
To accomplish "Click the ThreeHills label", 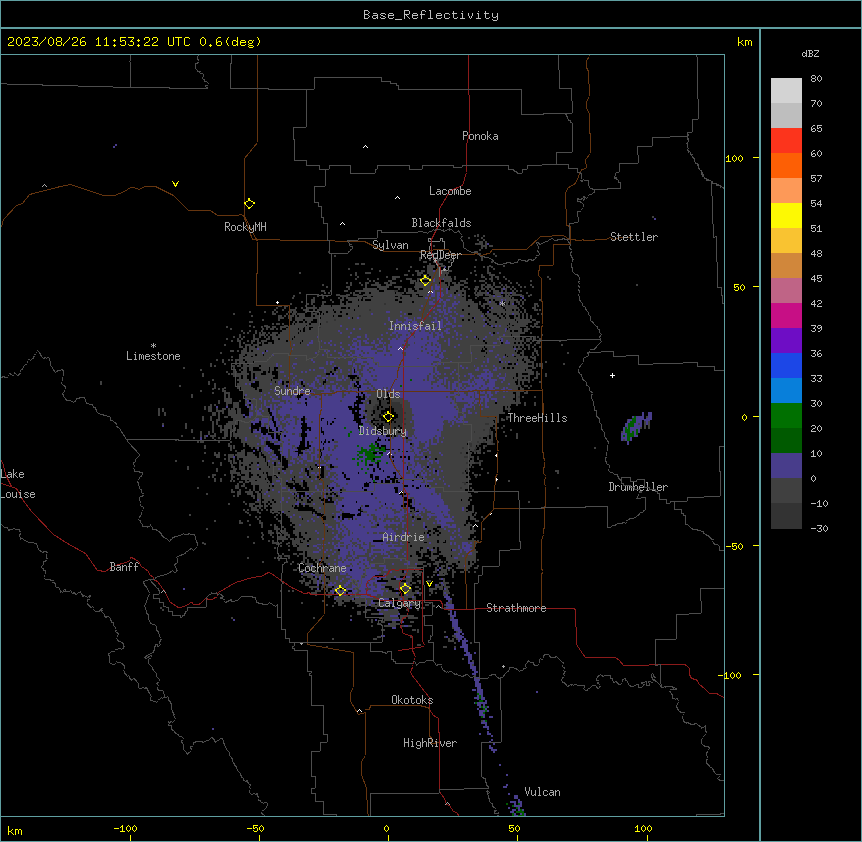I will click(537, 418).
